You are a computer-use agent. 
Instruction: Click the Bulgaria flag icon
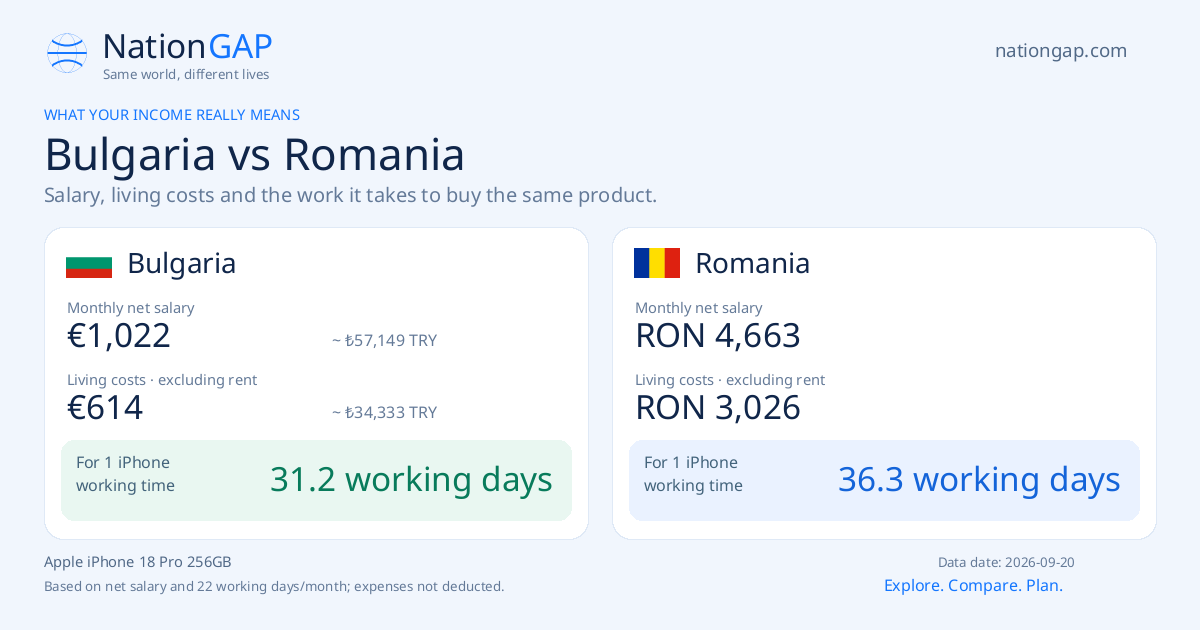pos(89,264)
